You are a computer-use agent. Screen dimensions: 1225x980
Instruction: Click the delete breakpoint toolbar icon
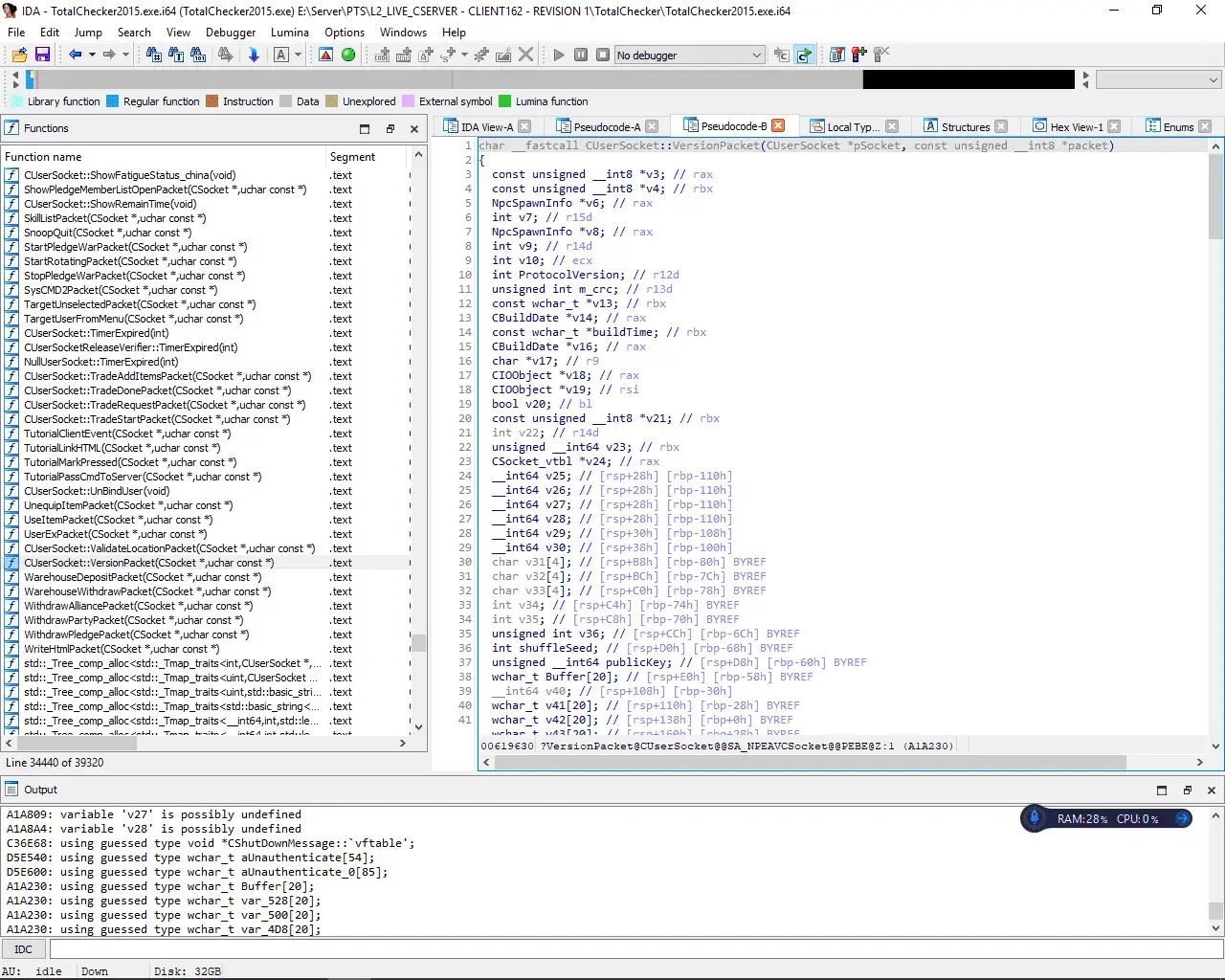pyautogui.click(x=881, y=55)
